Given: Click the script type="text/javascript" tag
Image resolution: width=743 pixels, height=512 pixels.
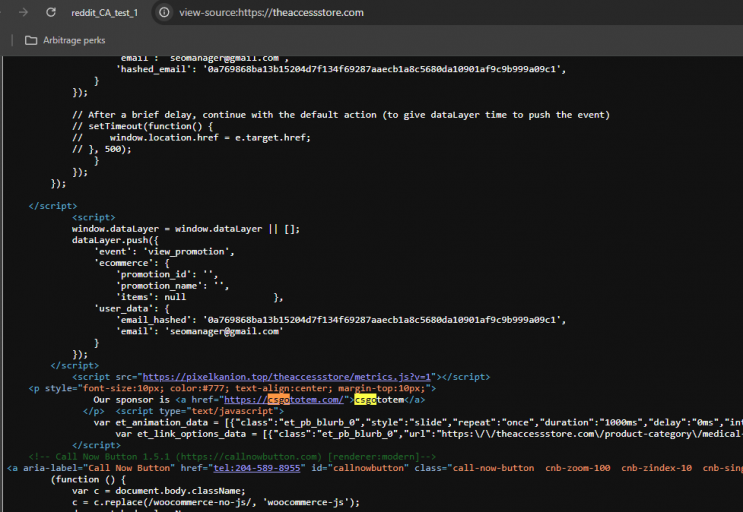Looking at the screenshot, I should click(199, 411).
